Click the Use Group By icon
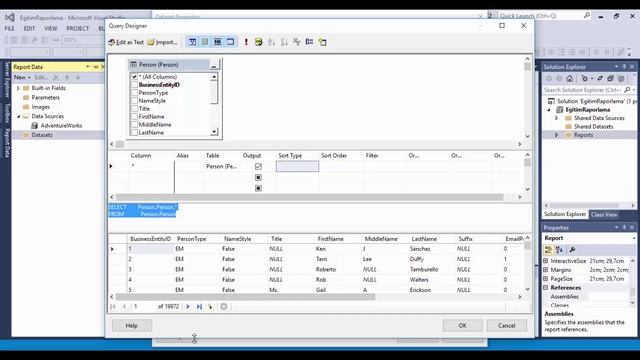Image resolution: width=640 pixels, height=360 pixels. [309, 42]
